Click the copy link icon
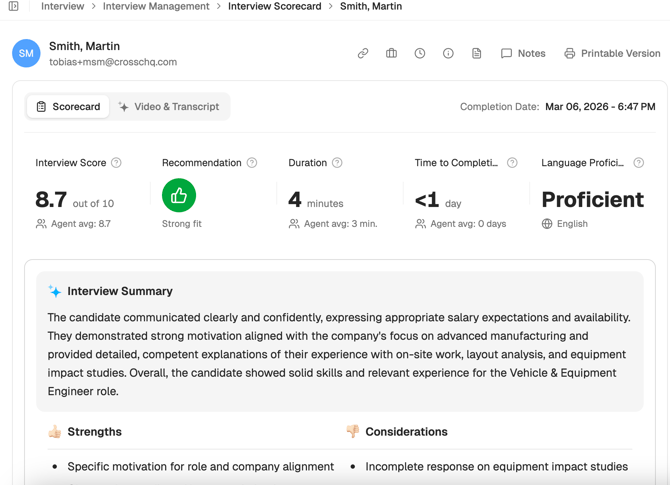 pyautogui.click(x=363, y=53)
